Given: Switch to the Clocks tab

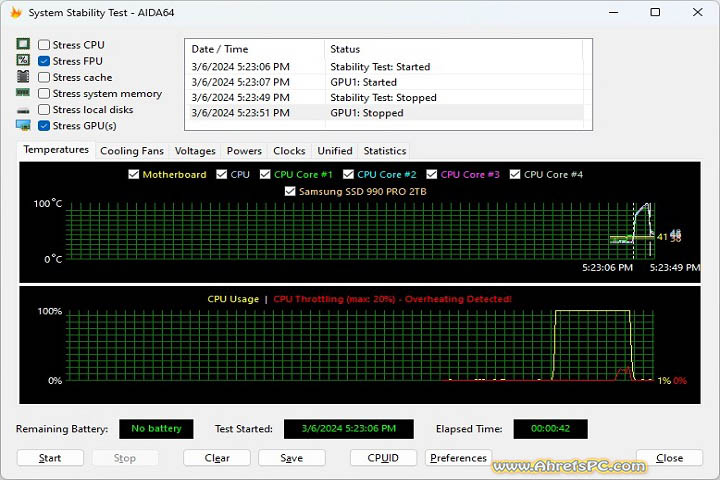Looking at the screenshot, I should point(289,151).
